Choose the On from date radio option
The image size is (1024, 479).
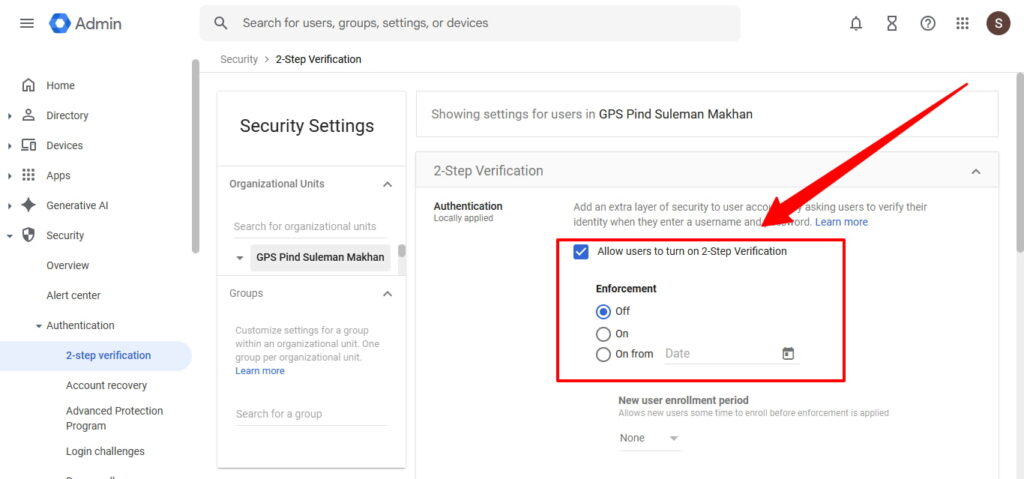click(x=603, y=354)
